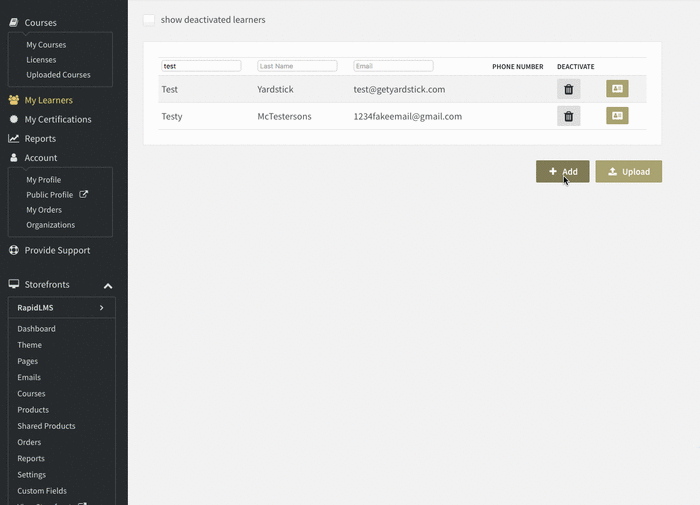Image resolution: width=700 pixels, height=505 pixels.
Task: Open Uploaded Courses in sidebar
Action: [x=58, y=75]
